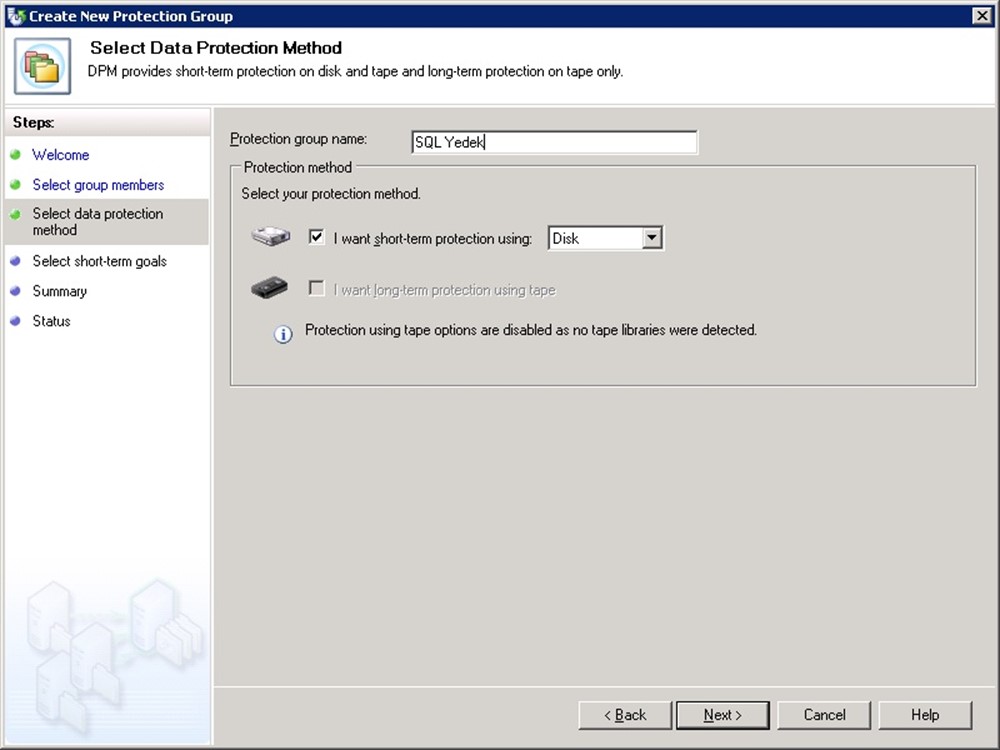Click the Protection group name field

click(554, 142)
